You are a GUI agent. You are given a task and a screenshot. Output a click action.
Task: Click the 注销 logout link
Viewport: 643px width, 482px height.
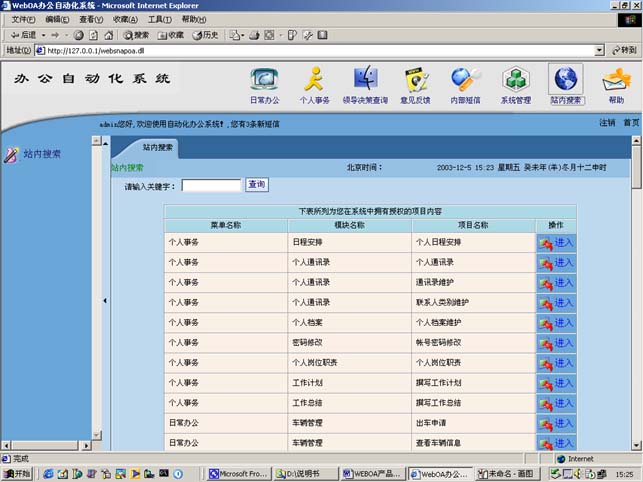pos(607,123)
